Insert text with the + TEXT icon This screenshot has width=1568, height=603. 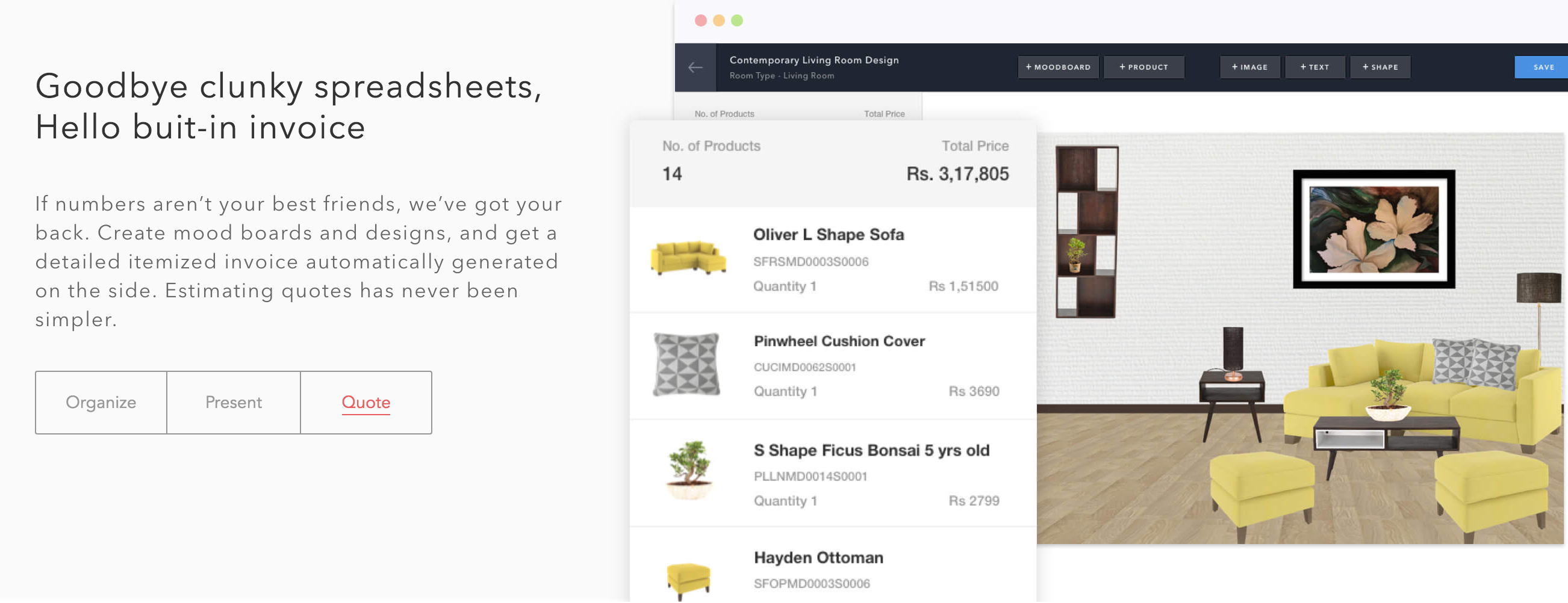pyautogui.click(x=1315, y=67)
